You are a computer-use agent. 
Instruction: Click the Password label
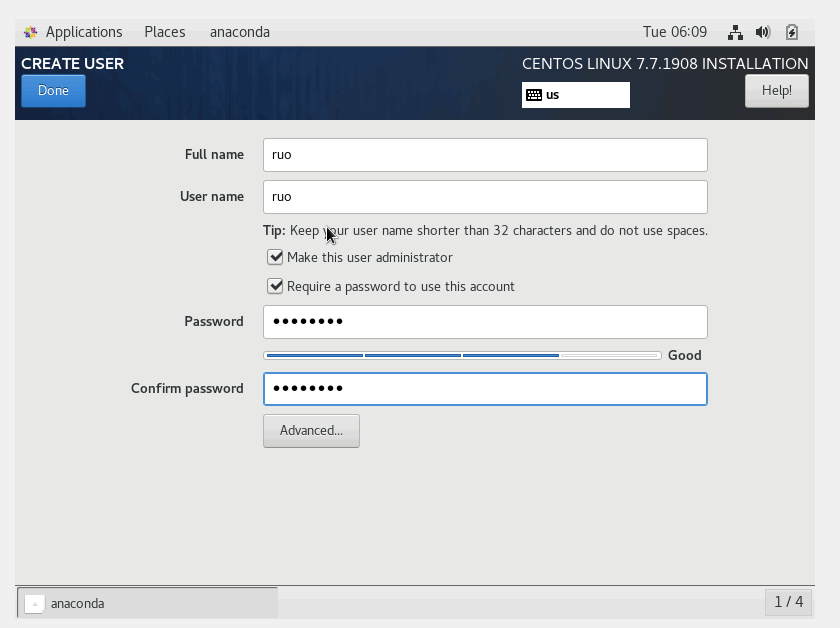click(214, 321)
